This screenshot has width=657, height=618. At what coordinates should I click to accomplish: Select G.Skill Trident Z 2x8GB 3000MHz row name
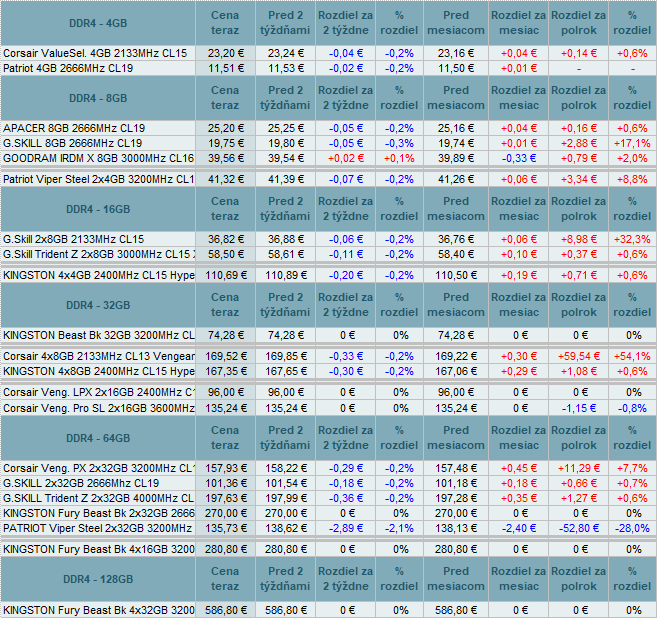point(98,254)
